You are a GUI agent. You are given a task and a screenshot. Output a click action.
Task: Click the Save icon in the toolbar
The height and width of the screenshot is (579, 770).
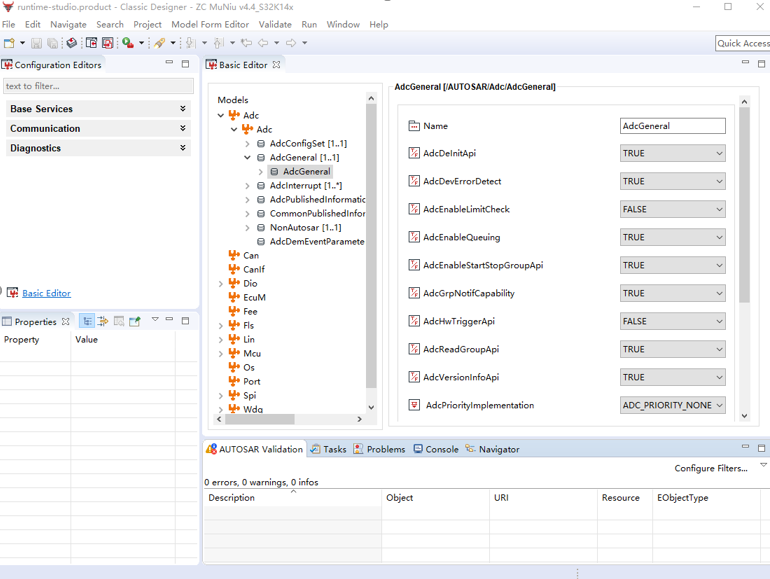pos(37,43)
